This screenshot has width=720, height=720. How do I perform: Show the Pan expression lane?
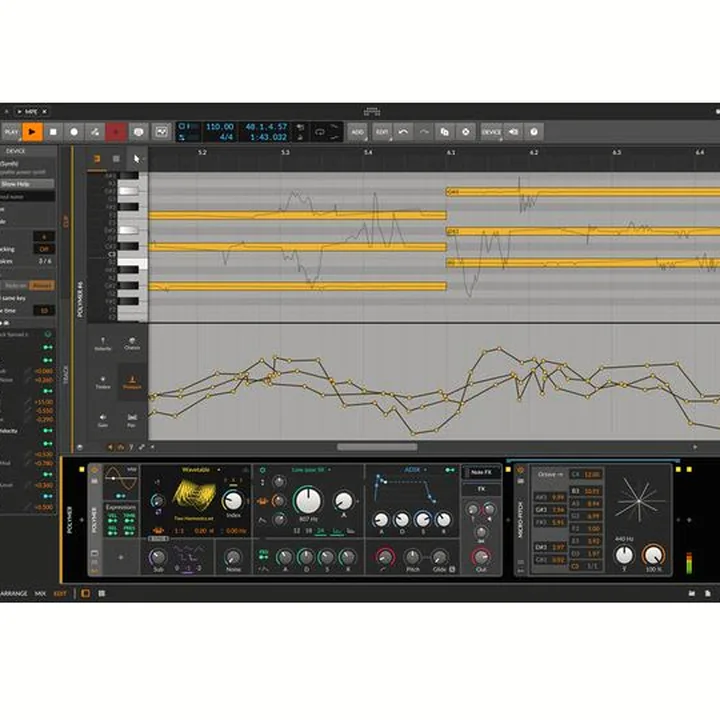point(132,420)
